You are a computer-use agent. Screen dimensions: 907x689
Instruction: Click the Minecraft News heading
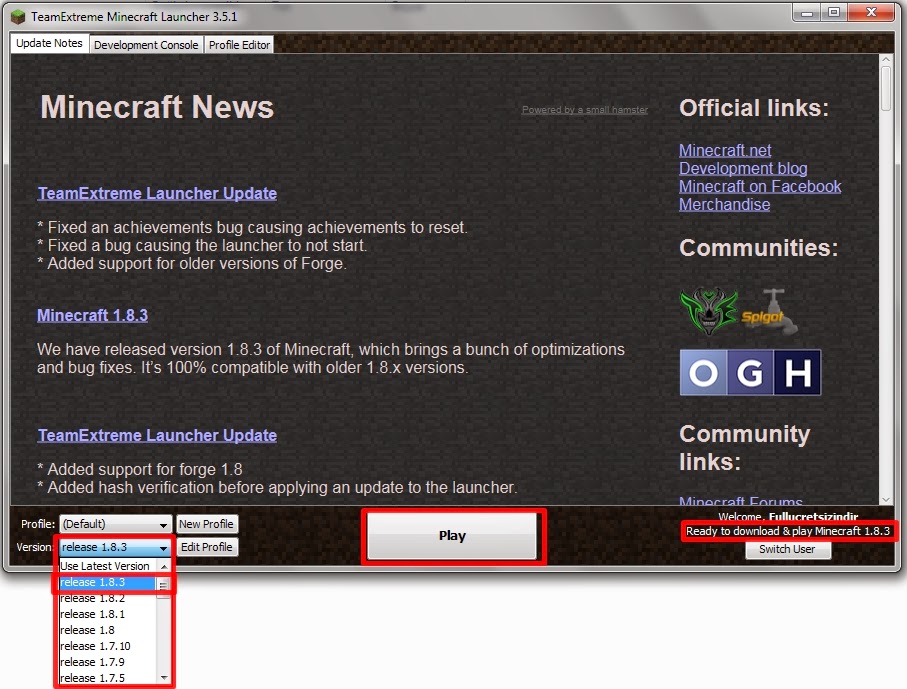pyautogui.click(x=157, y=107)
